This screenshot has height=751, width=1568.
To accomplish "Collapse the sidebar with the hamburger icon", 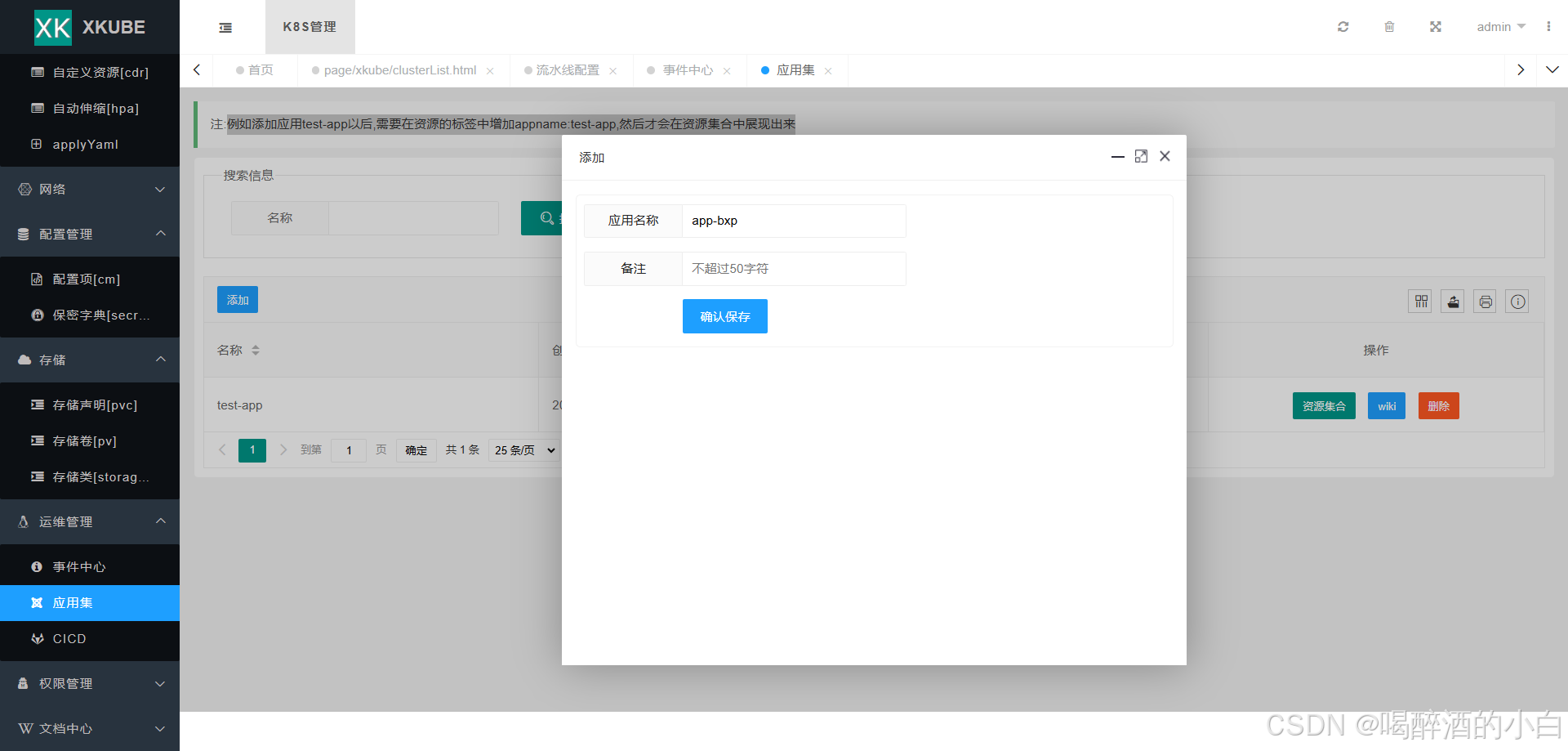I will point(225,27).
